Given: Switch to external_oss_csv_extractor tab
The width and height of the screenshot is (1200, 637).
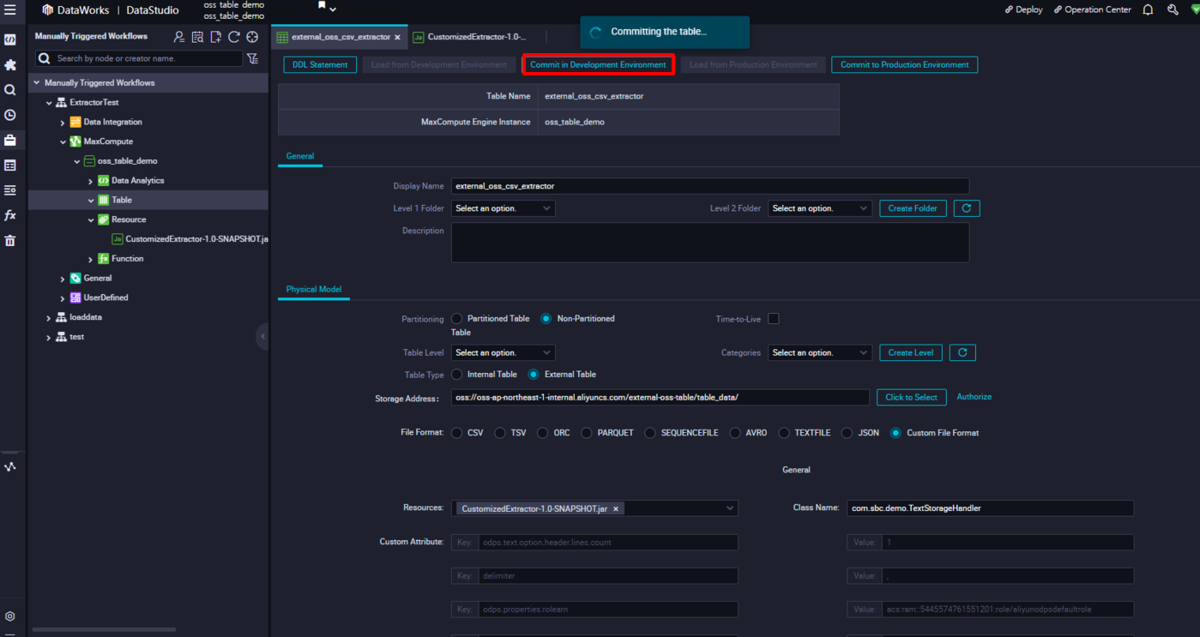Looking at the screenshot, I should (340, 37).
